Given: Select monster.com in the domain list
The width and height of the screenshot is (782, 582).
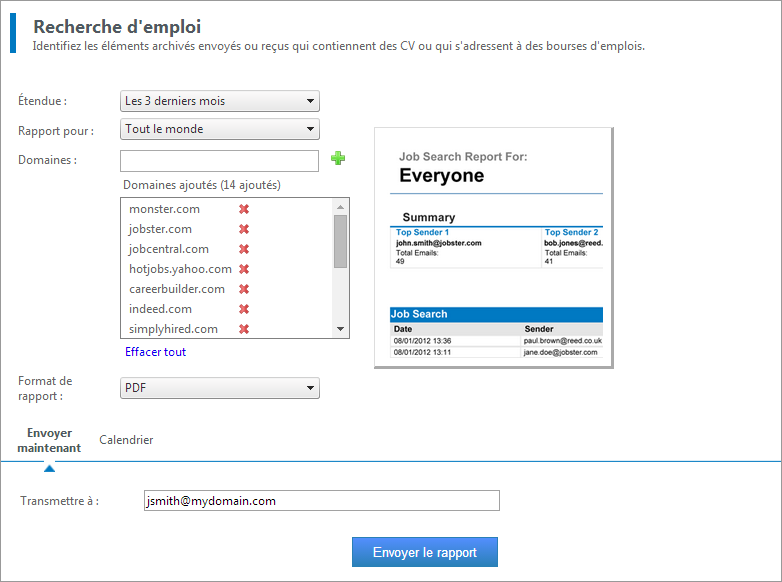Looking at the screenshot, I should [165, 209].
